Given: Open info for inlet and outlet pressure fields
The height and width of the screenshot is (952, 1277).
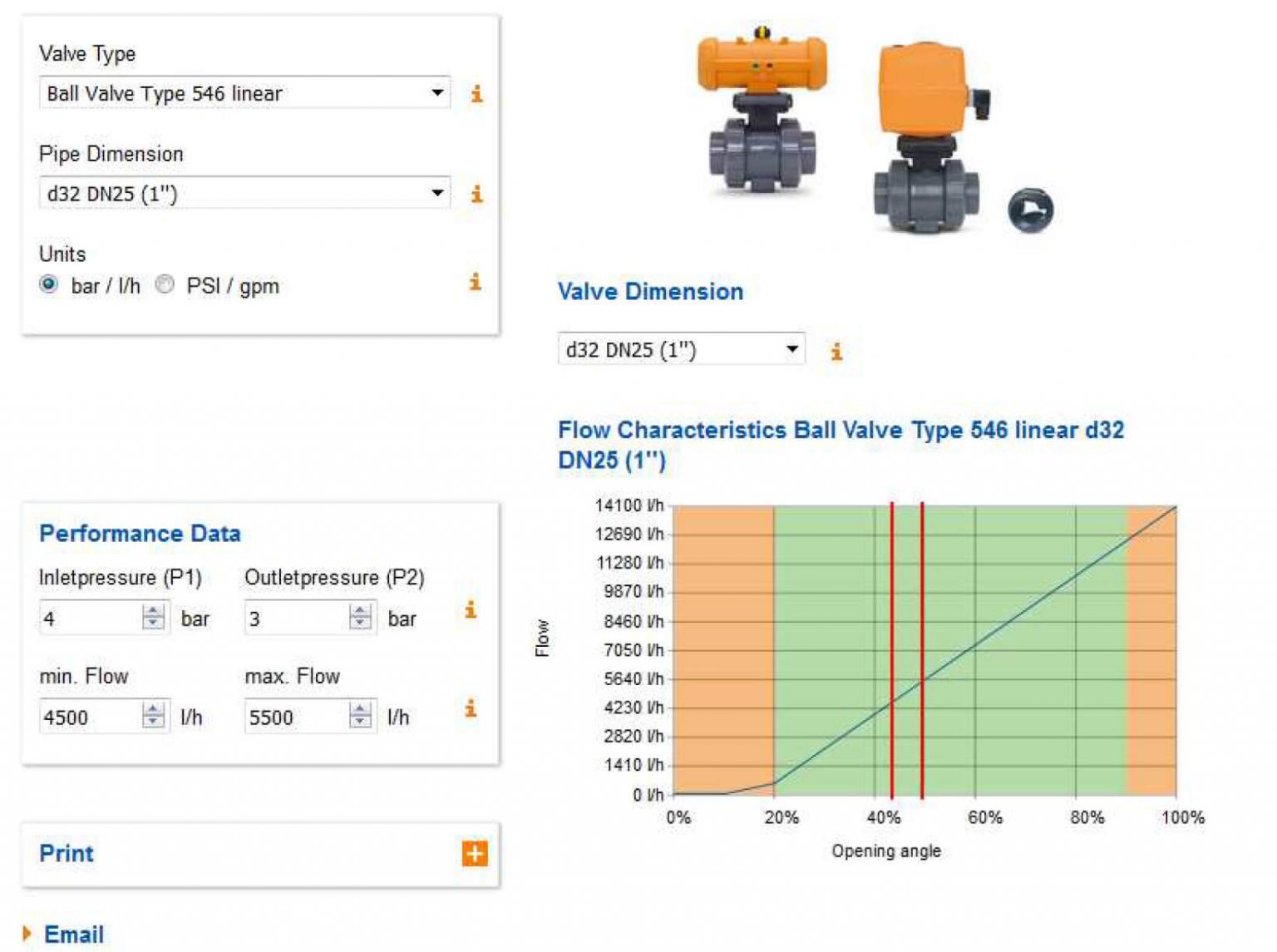Looking at the screenshot, I should 472,611.
